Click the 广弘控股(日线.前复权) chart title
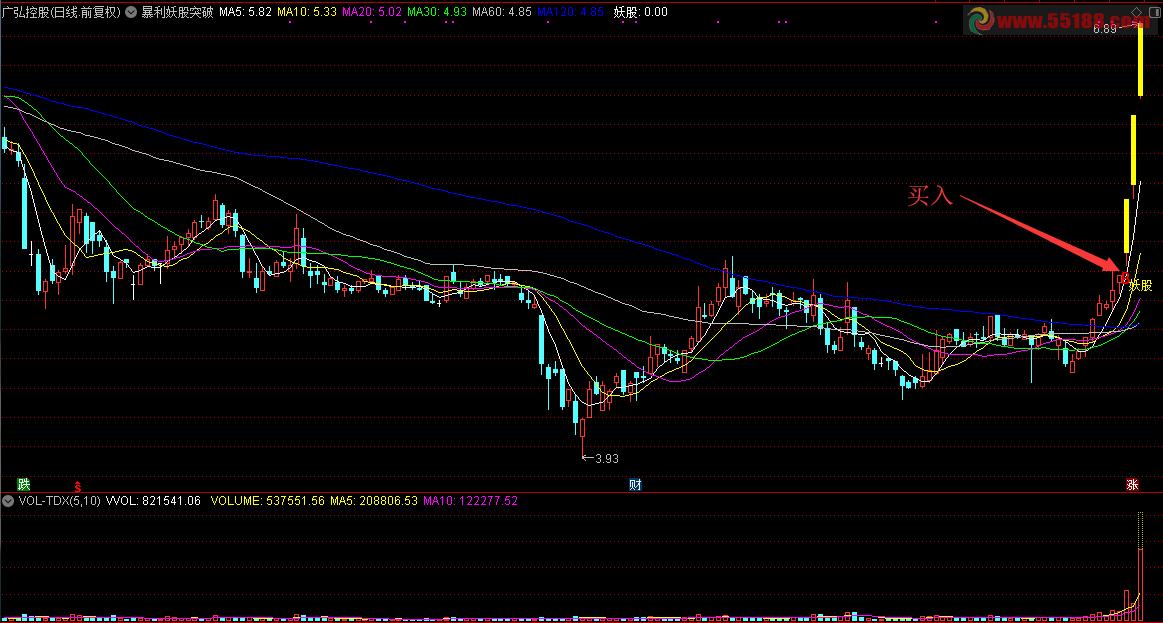Viewport: 1163px width, 623px height. (61, 13)
